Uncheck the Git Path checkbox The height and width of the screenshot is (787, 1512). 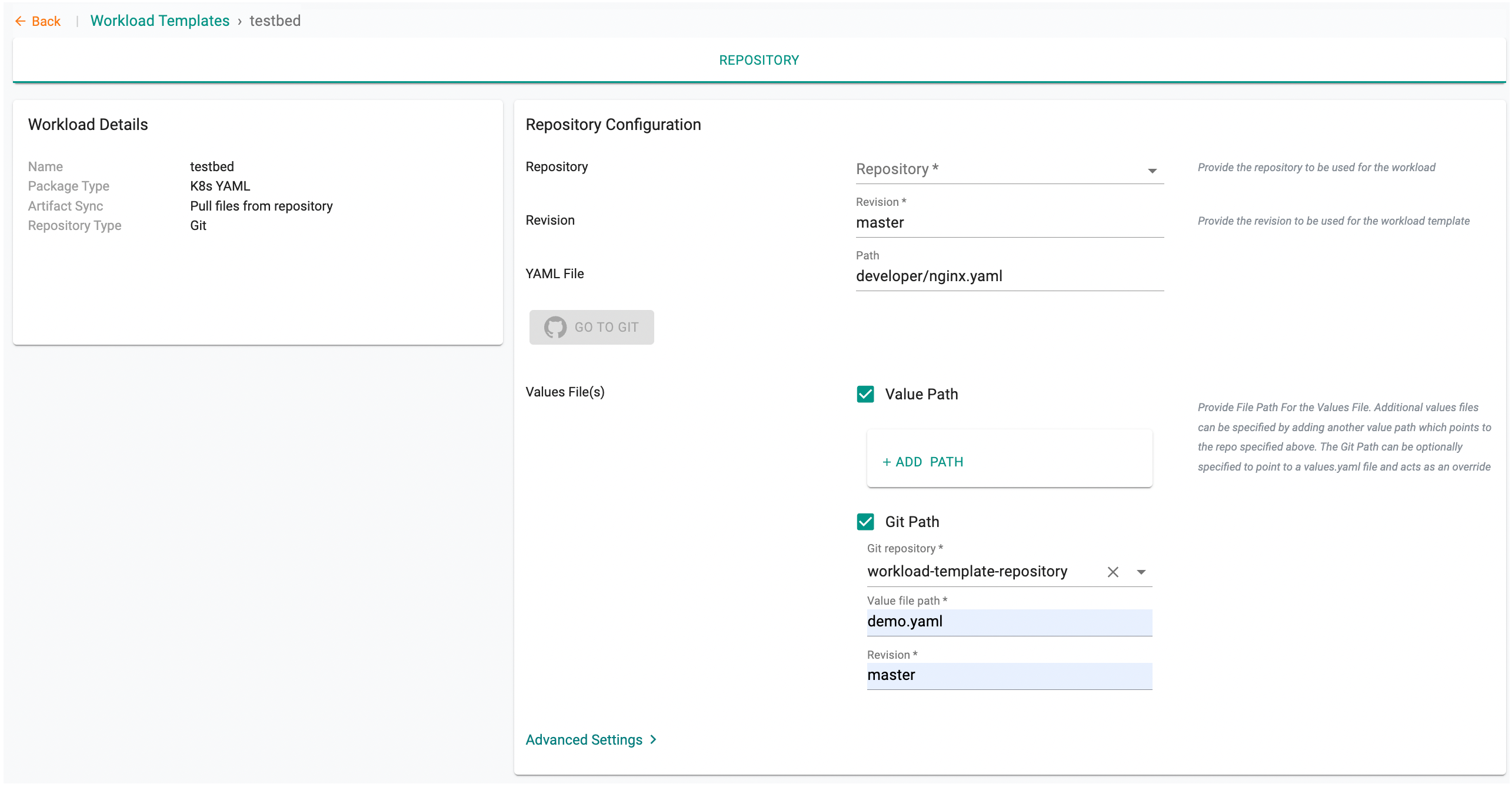pos(865,522)
